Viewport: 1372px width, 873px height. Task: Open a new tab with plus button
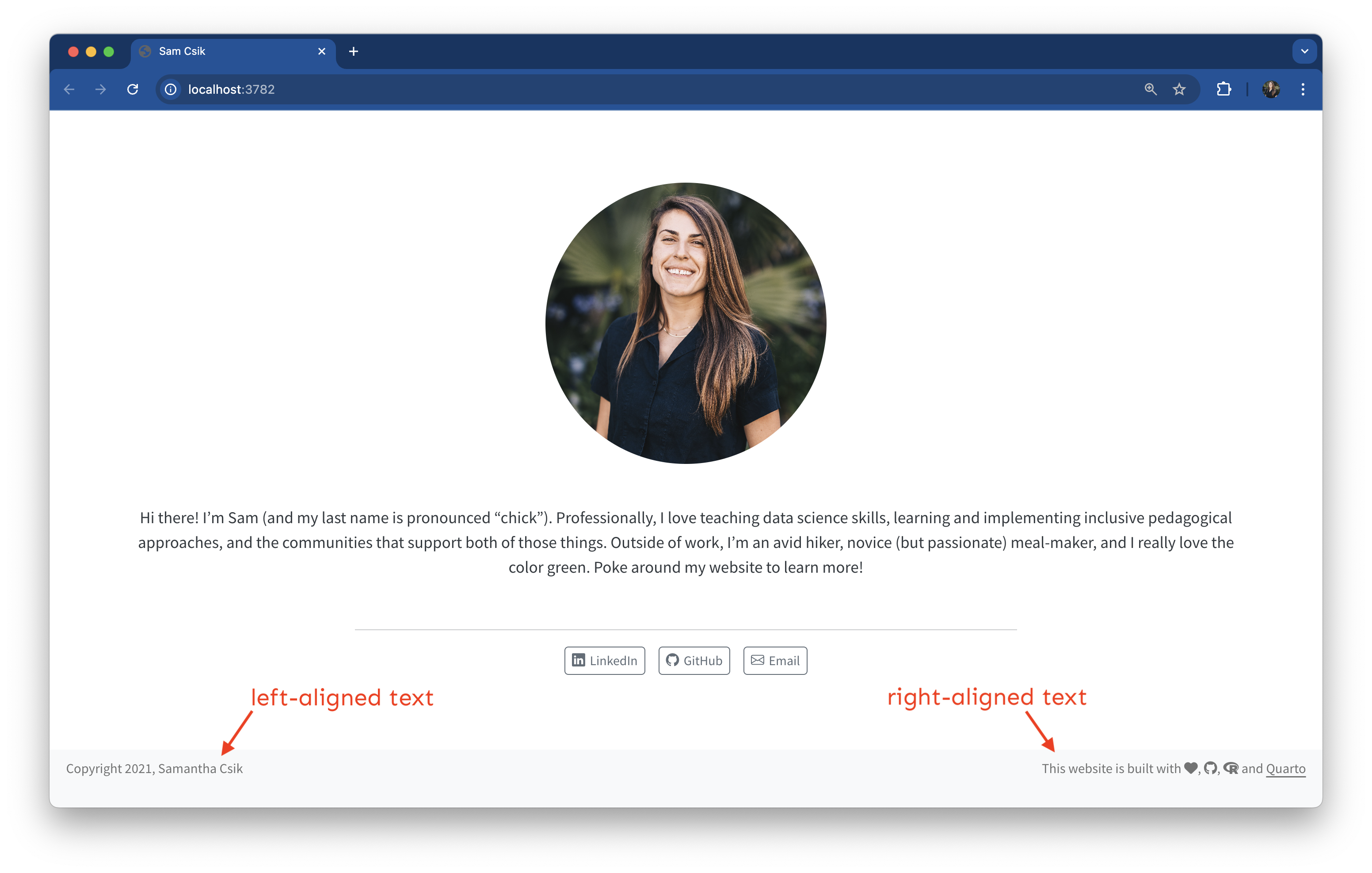point(353,51)
